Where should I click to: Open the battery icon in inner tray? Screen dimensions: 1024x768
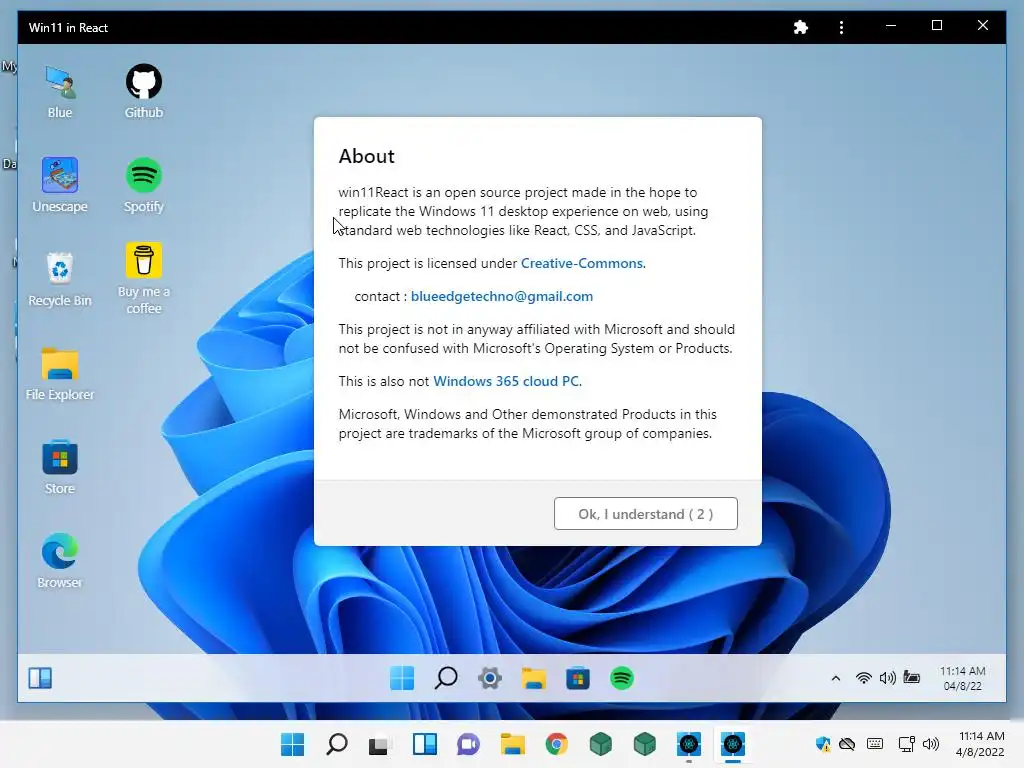coord(912,677)
